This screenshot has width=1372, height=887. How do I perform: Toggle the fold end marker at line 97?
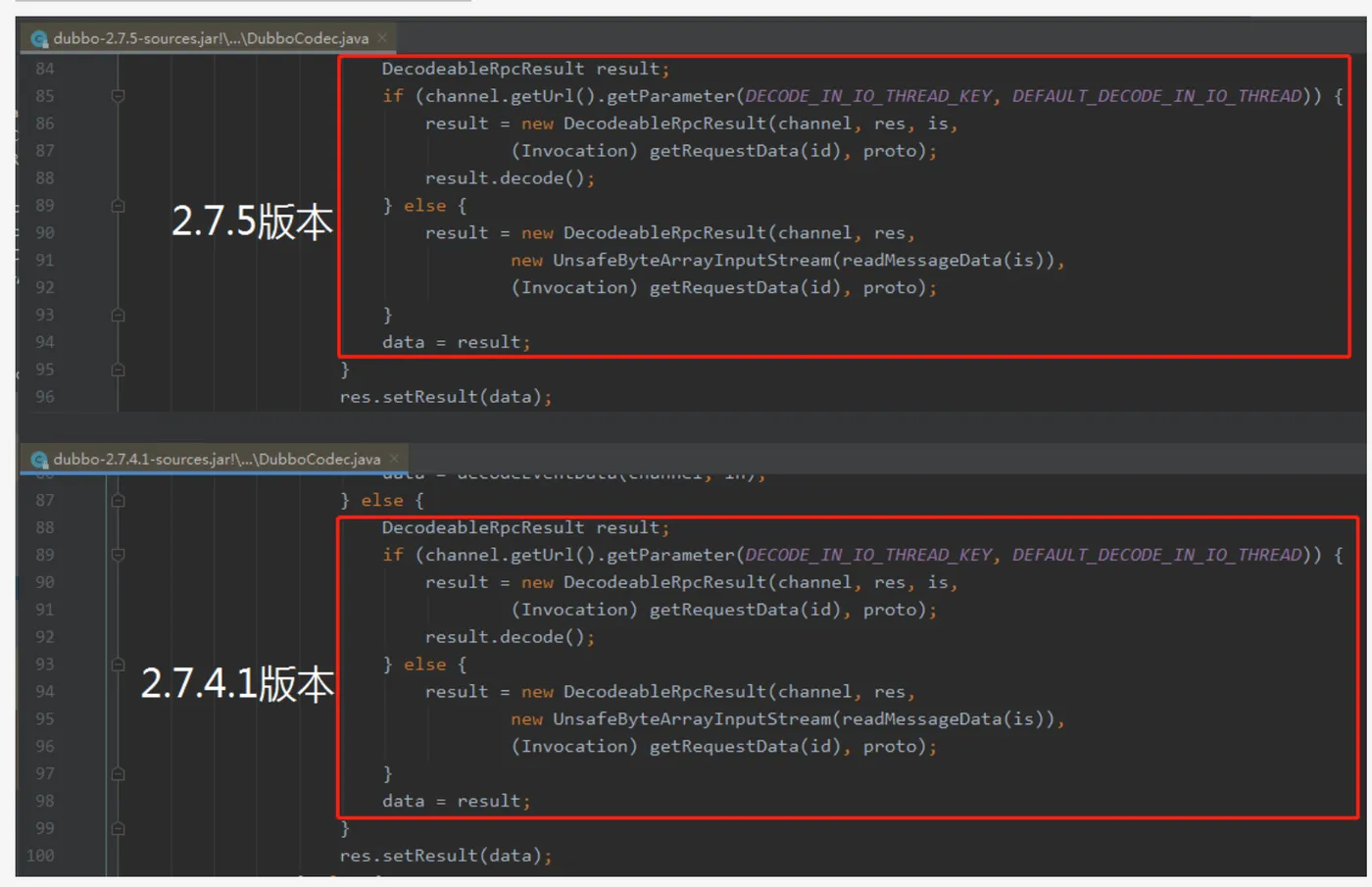click(118, 774)
